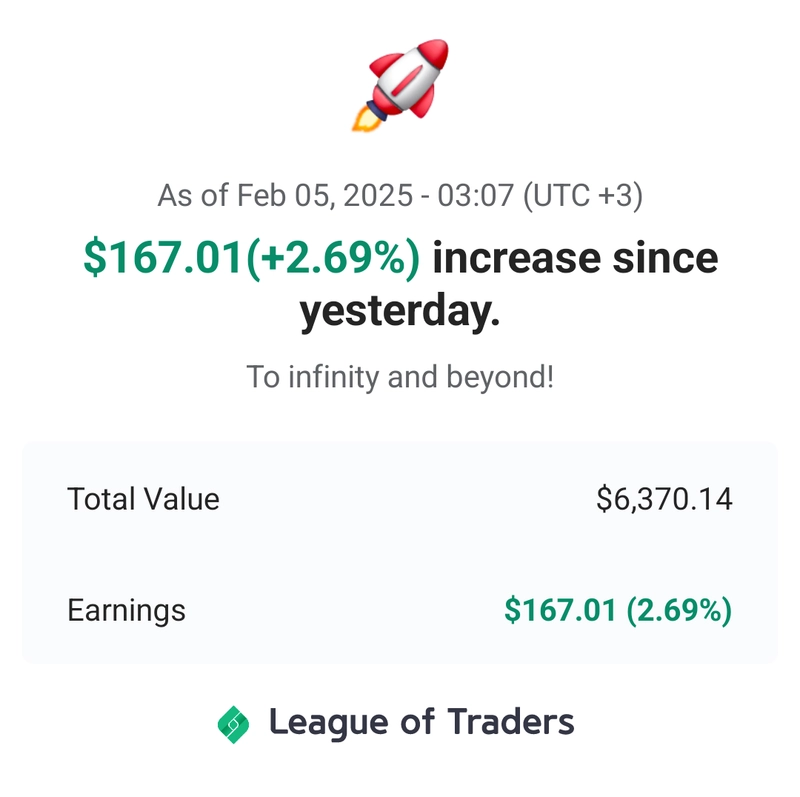Click the (UTC +3) timezone text
800x797 pixels.
pos(583,196)
